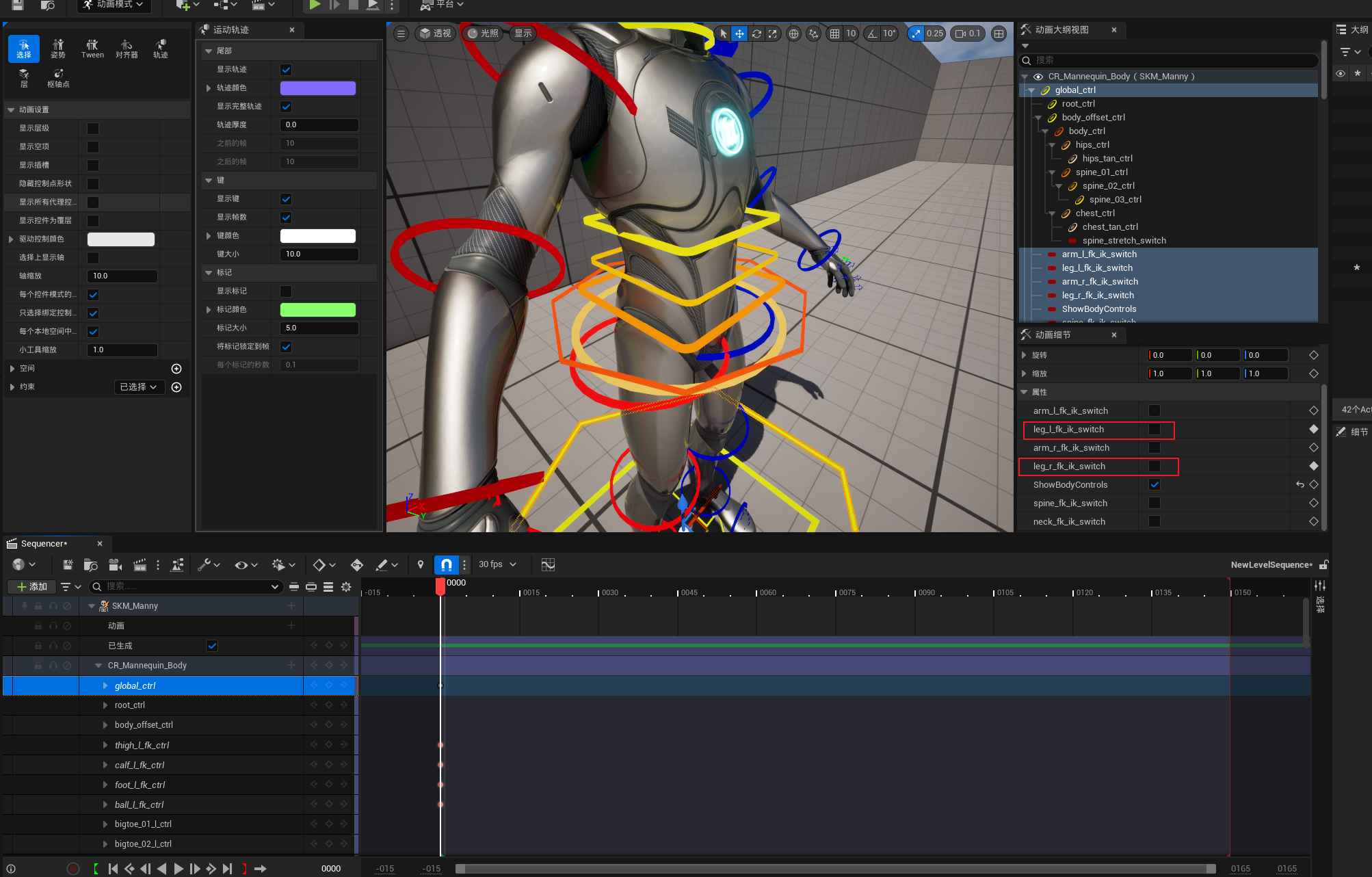
Task: Uncheck the ShowBodyControls property checkbox
Action: [1155, 484]
